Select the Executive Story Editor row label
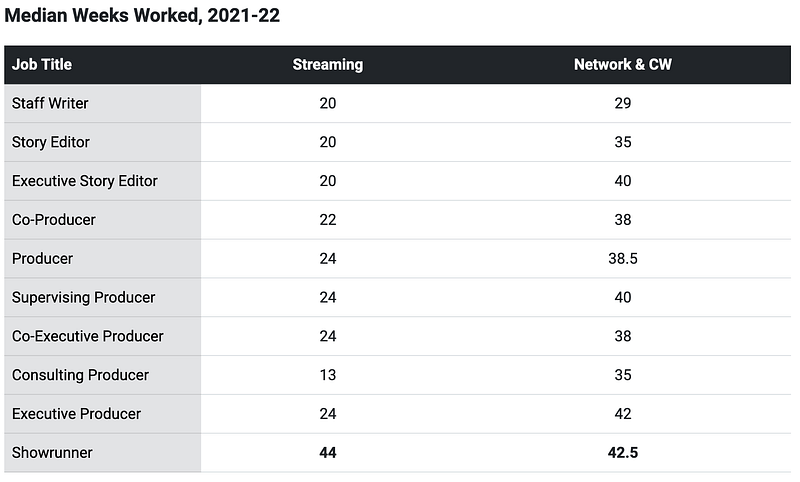This screenshot has height=482, width=800. 85,181
